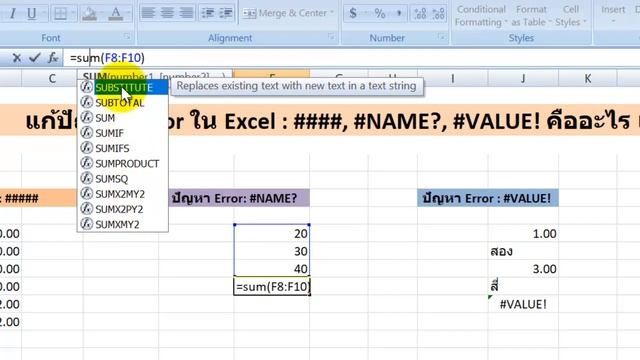Open Font dialog launcher

[x=127, y=37]
